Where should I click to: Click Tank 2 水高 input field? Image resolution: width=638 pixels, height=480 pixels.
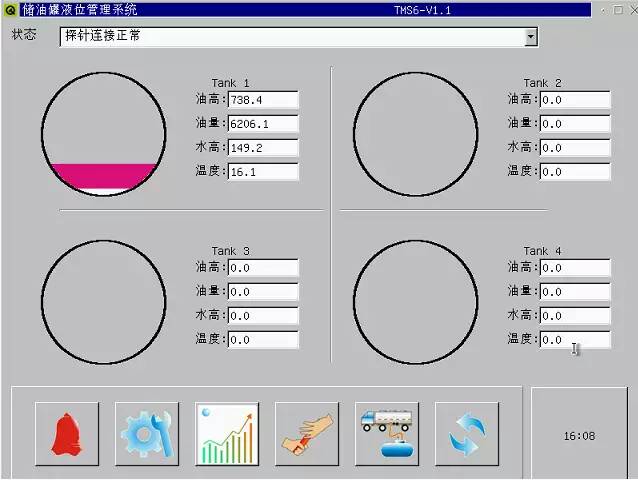point(575,148)
